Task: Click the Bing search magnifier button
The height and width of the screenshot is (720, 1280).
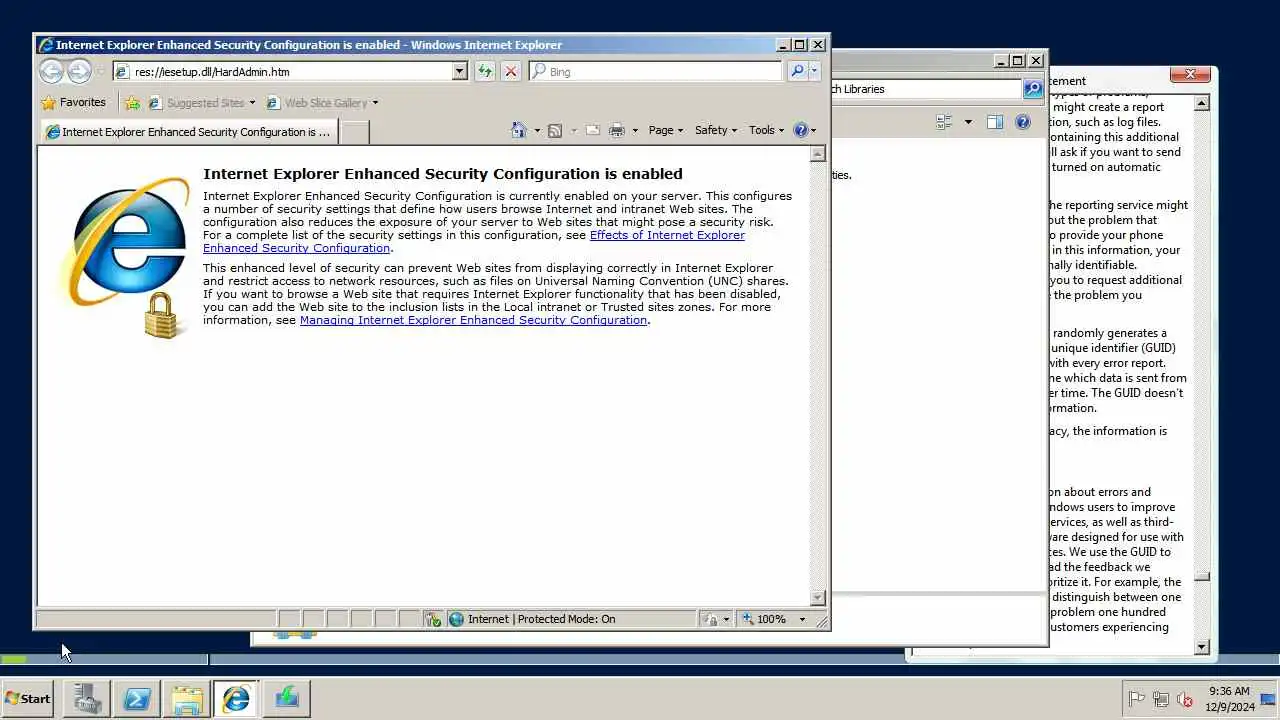Action: pos(797,71)
